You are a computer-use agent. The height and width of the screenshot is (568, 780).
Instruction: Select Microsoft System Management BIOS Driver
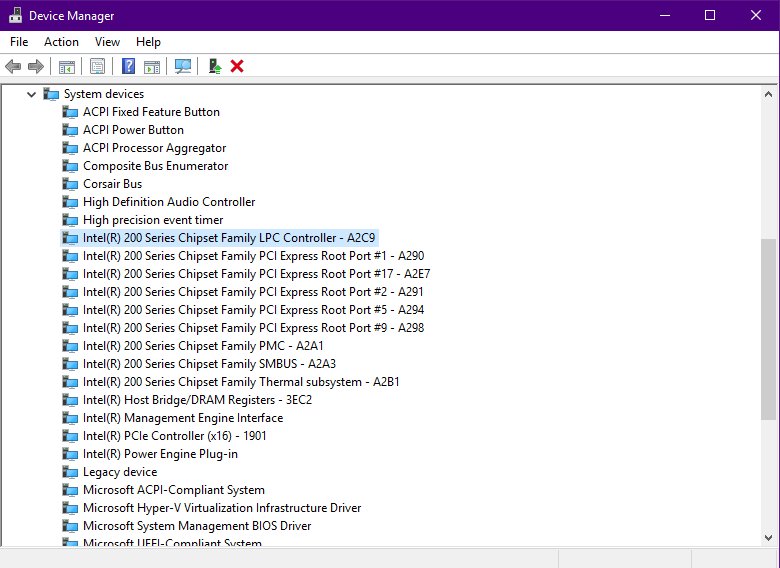click(197, 526)
